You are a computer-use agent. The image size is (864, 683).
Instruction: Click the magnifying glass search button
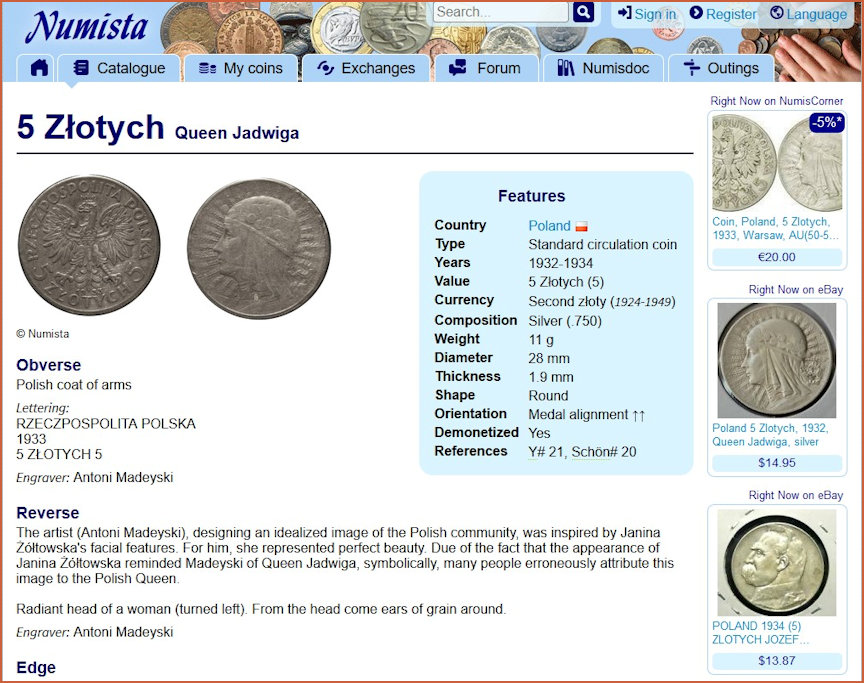point(583,12)
